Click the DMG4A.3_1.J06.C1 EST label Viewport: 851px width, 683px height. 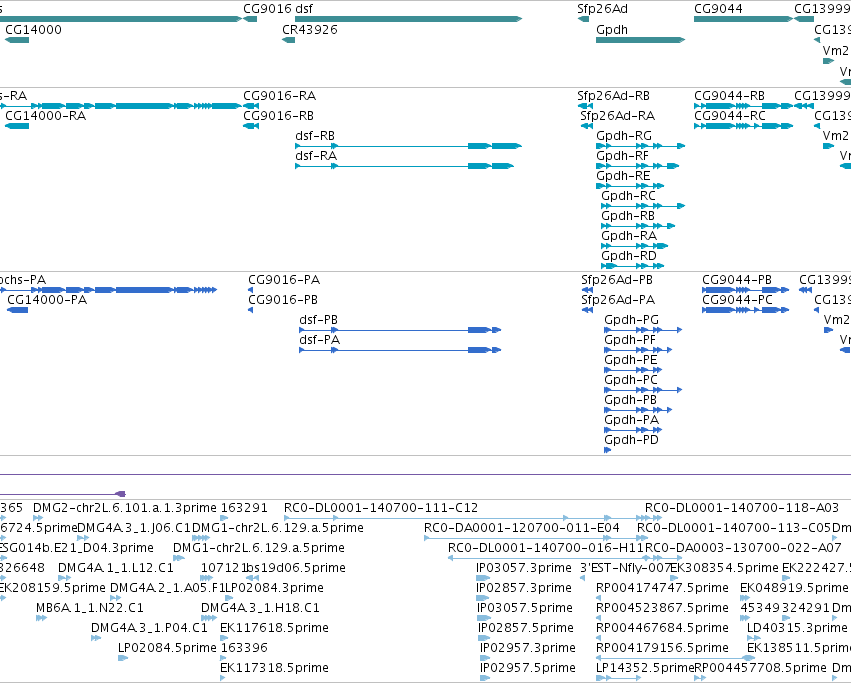coord(134,528)
